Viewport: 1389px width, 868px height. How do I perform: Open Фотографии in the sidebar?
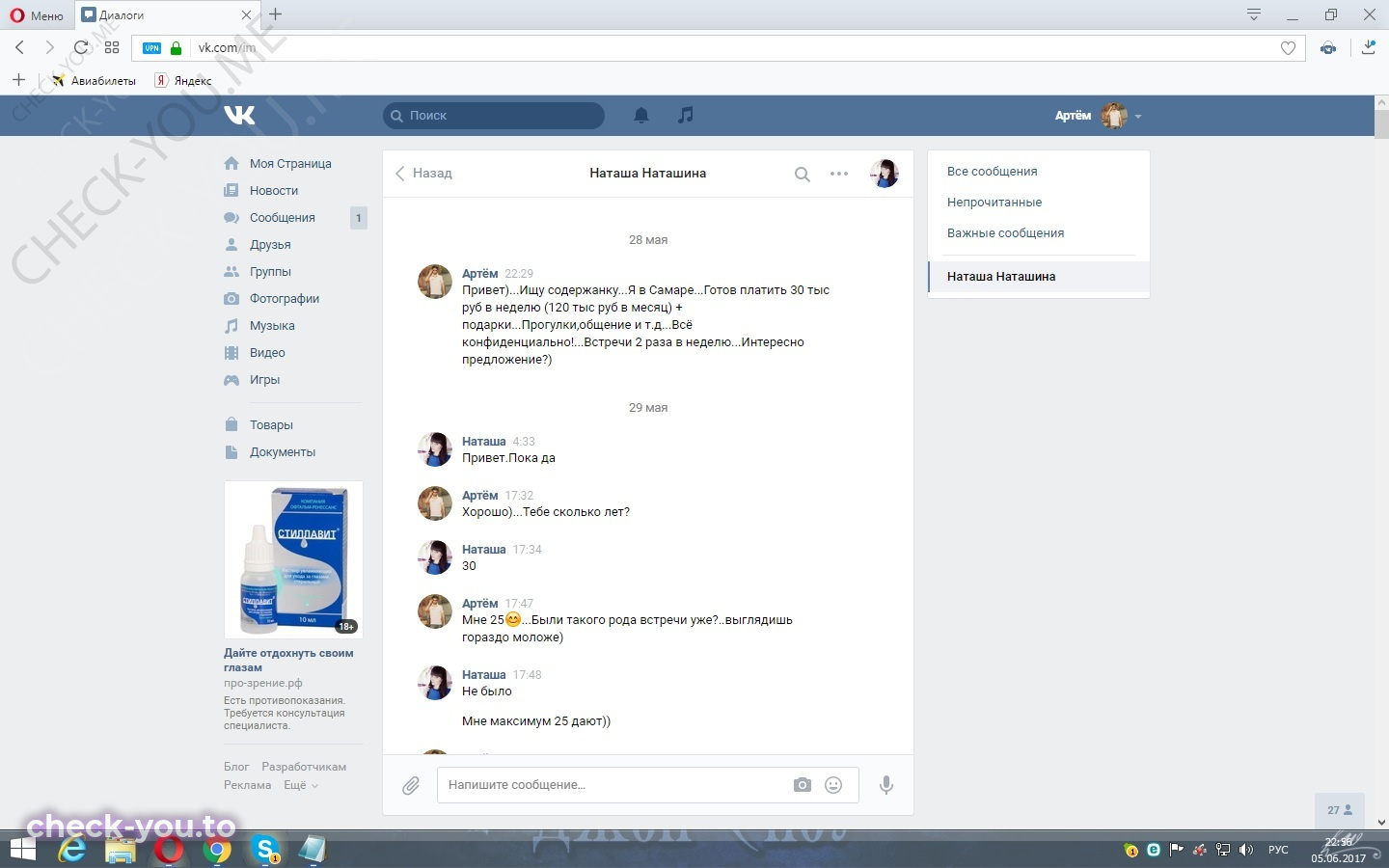coord(285,299)
